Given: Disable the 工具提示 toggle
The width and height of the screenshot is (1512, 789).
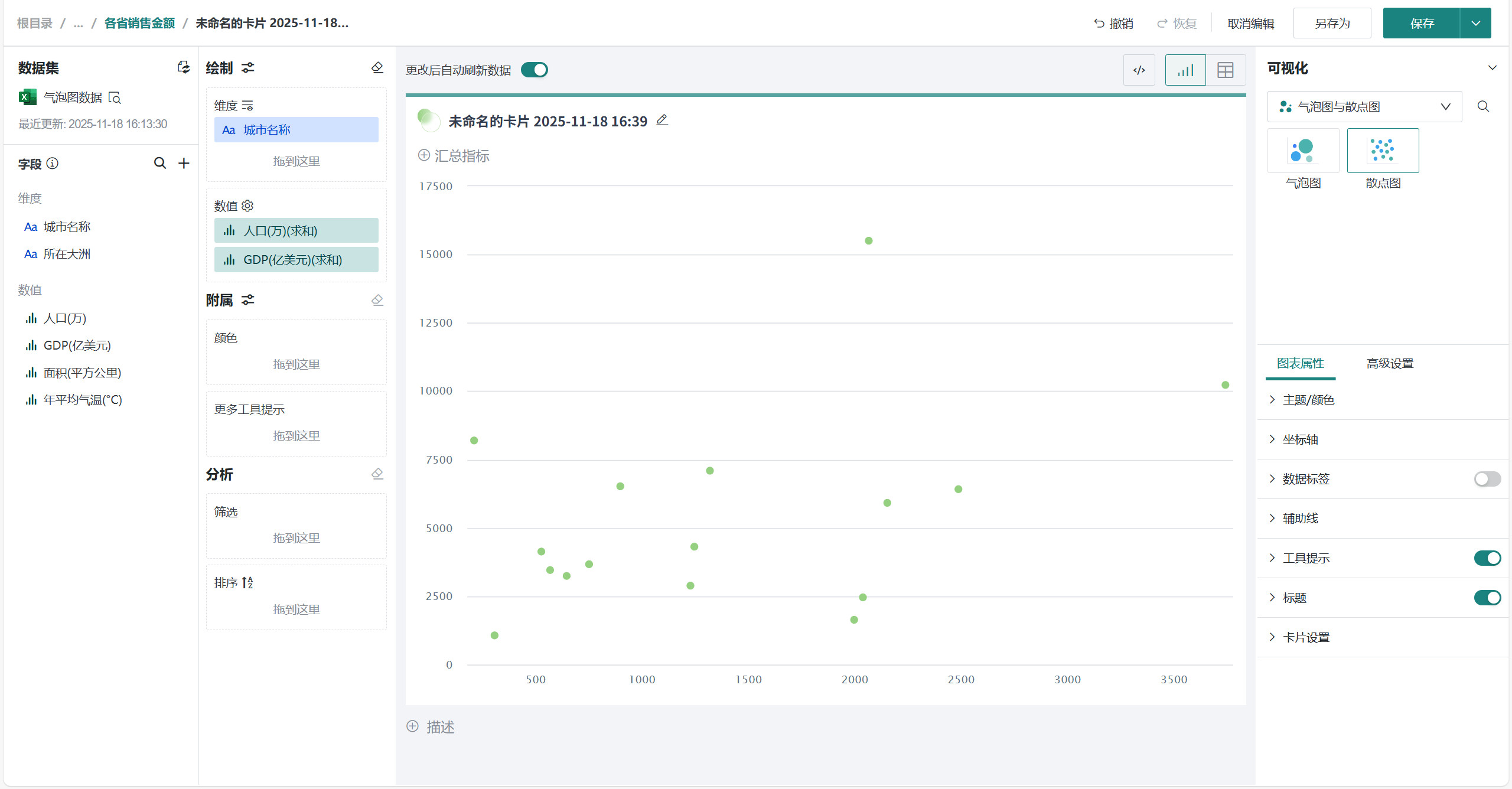Looking at the screenshot, I should click(x=1487, y=558).
